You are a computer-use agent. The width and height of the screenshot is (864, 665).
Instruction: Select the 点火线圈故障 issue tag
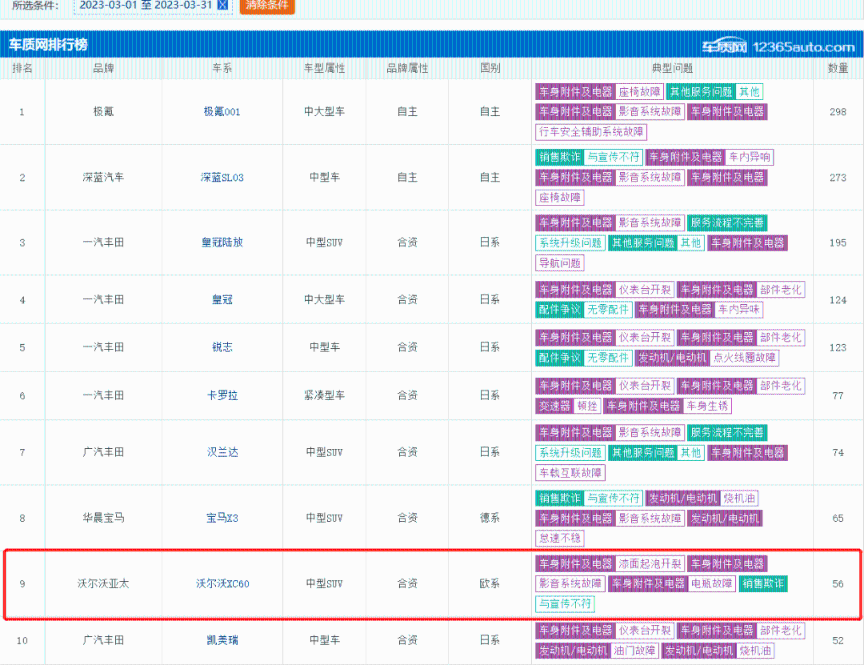click(744, 358)
